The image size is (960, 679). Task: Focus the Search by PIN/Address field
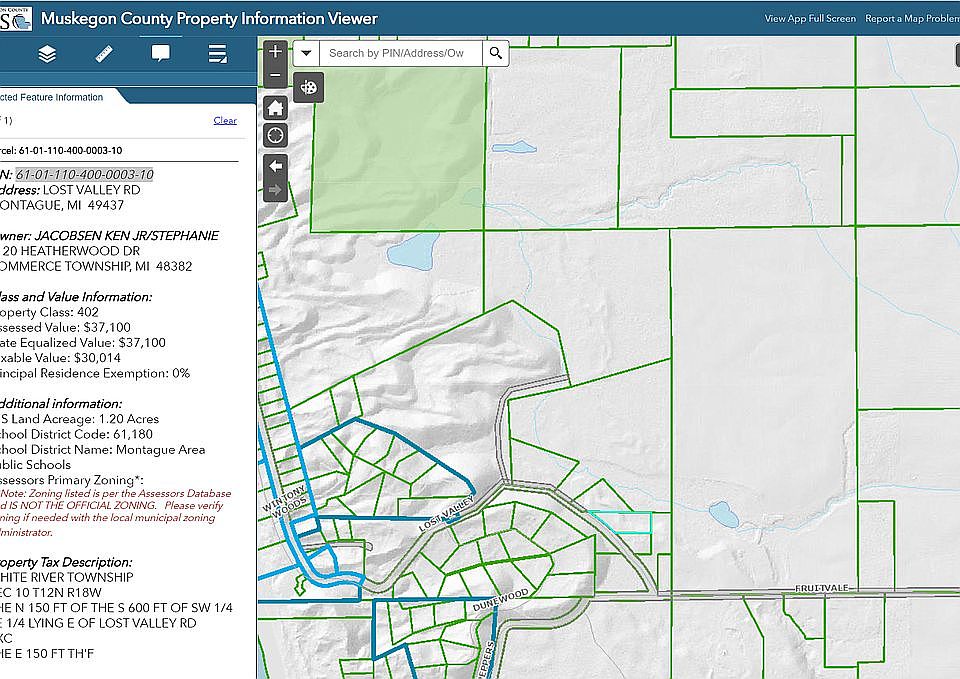[401, 53]
